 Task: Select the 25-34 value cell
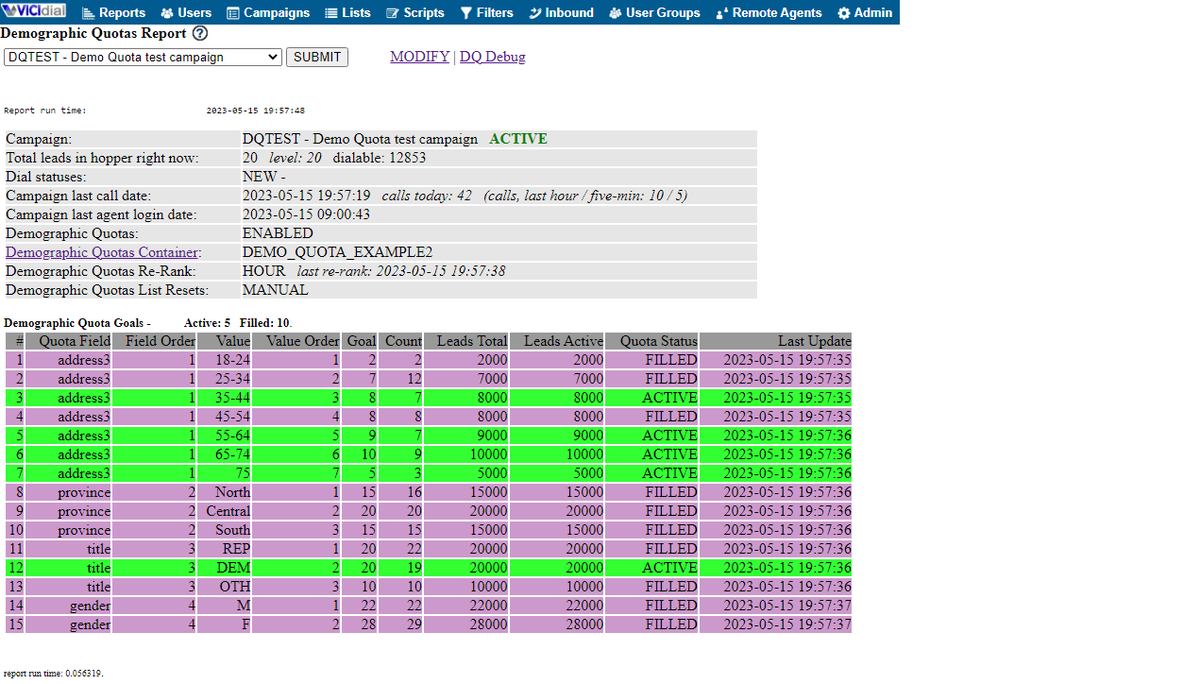[224, 379]
